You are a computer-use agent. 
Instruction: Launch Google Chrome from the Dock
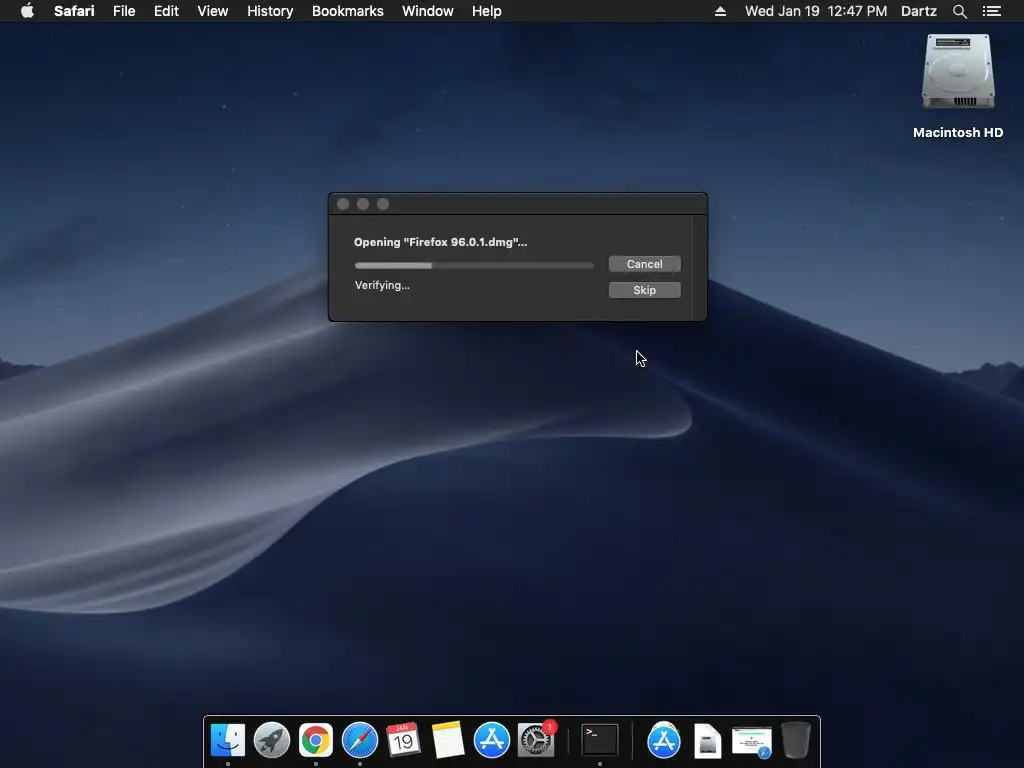coord(316,741)
